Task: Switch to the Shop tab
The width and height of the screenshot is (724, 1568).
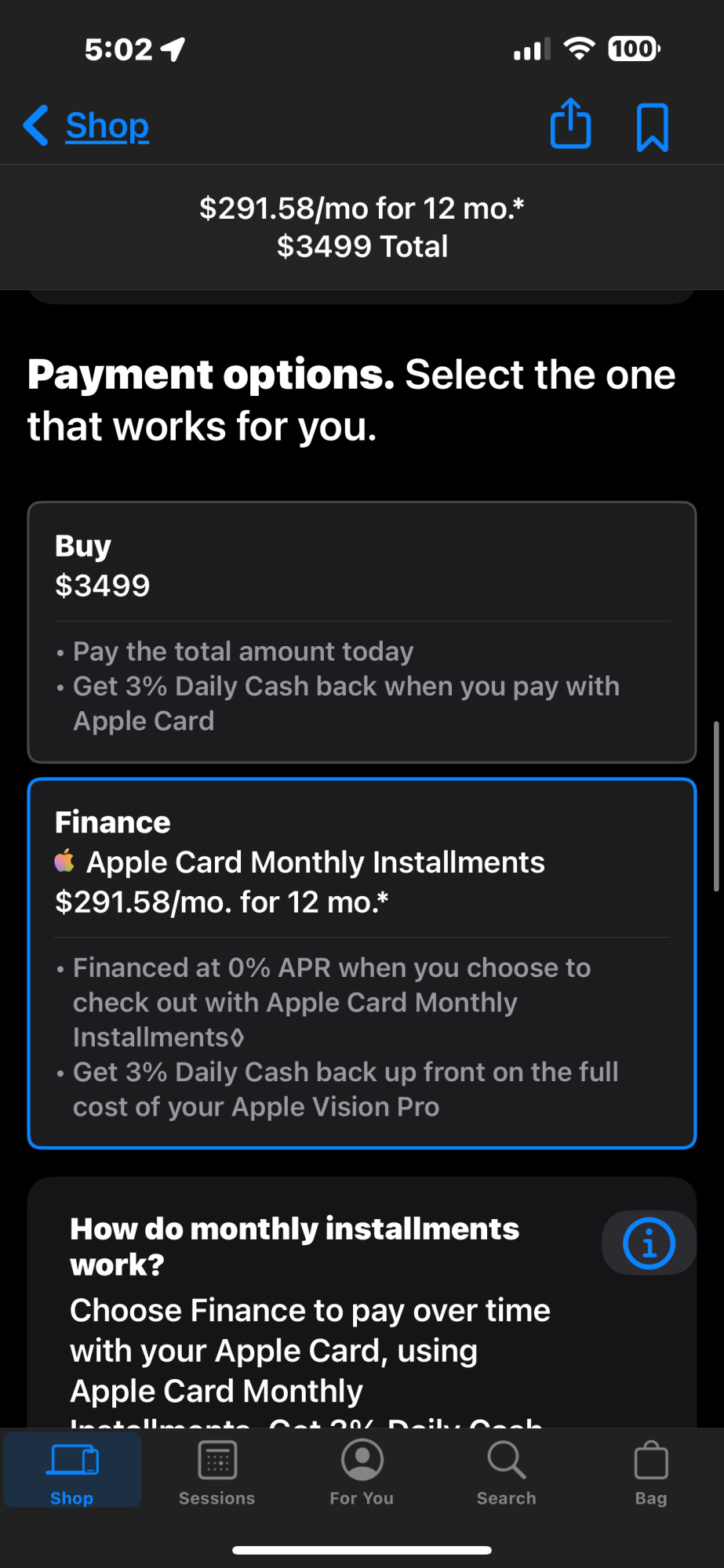Action: (72, 1473)
